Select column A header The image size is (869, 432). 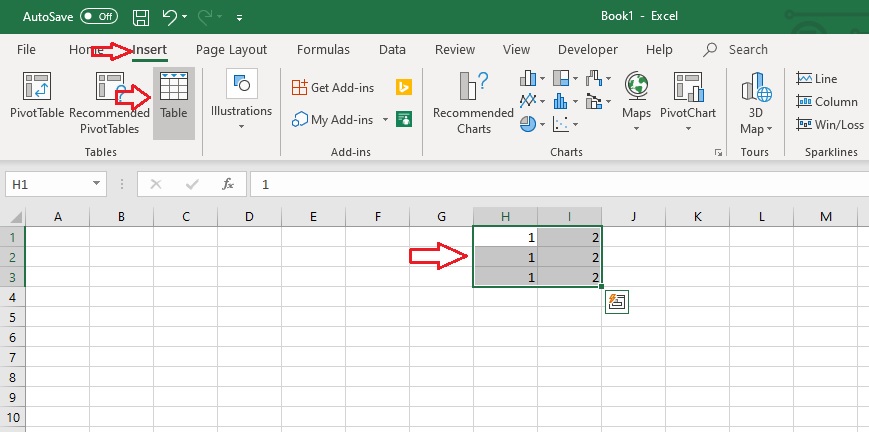58,217
